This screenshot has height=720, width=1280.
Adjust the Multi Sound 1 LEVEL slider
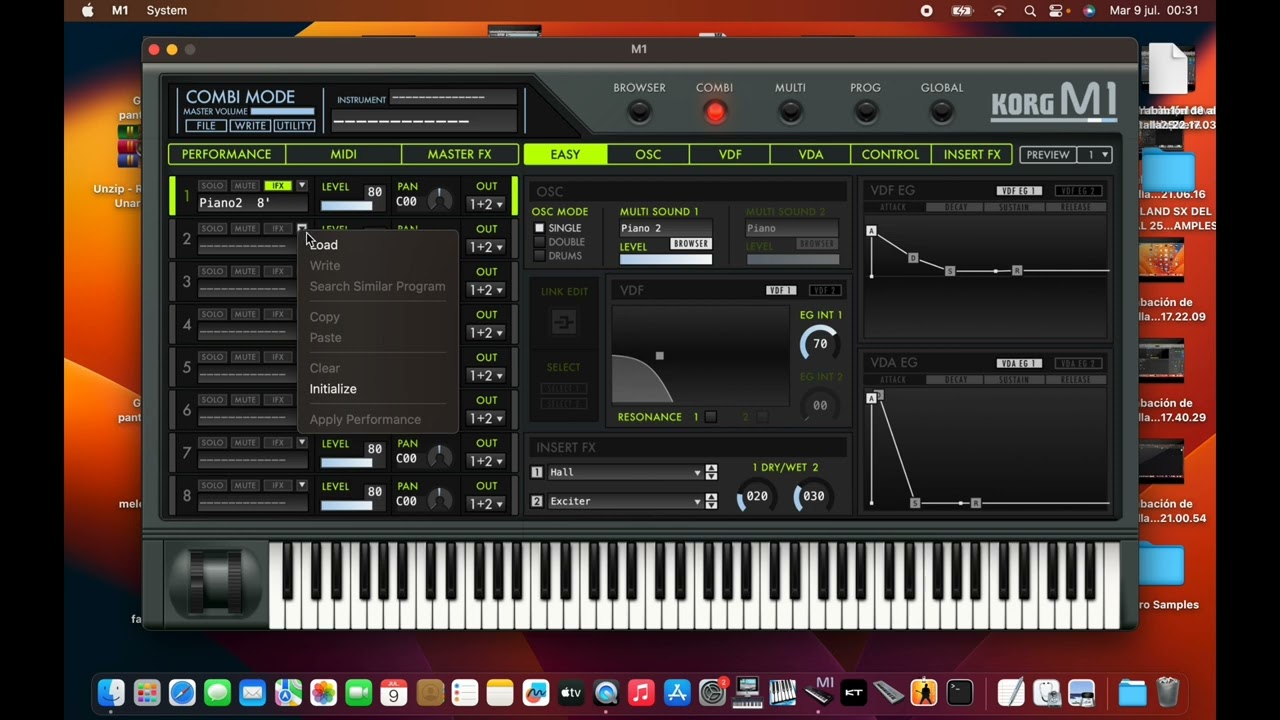[666, 259]
